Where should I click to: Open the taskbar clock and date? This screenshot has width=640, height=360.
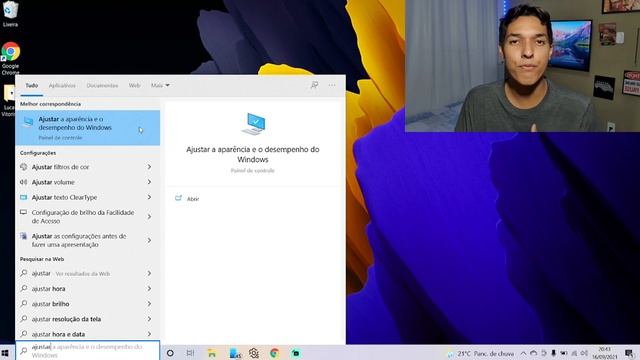click(604, 353)
